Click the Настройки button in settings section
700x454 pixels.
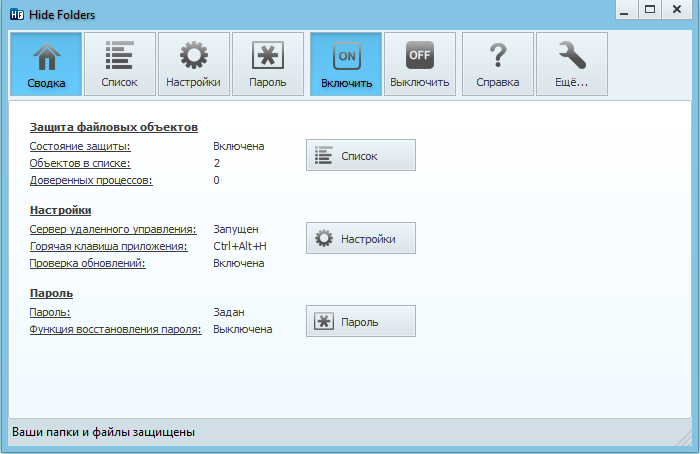pos(361,238)
